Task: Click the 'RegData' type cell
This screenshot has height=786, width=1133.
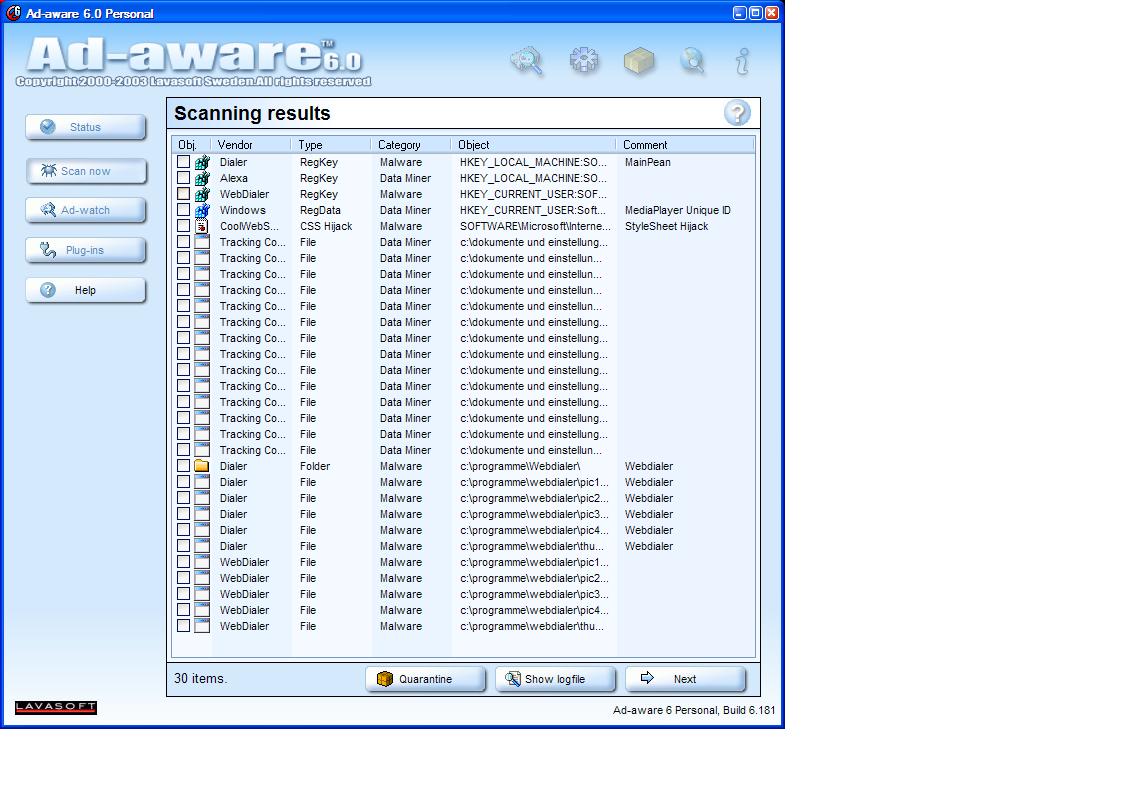Action: click(x=320, y=210)
